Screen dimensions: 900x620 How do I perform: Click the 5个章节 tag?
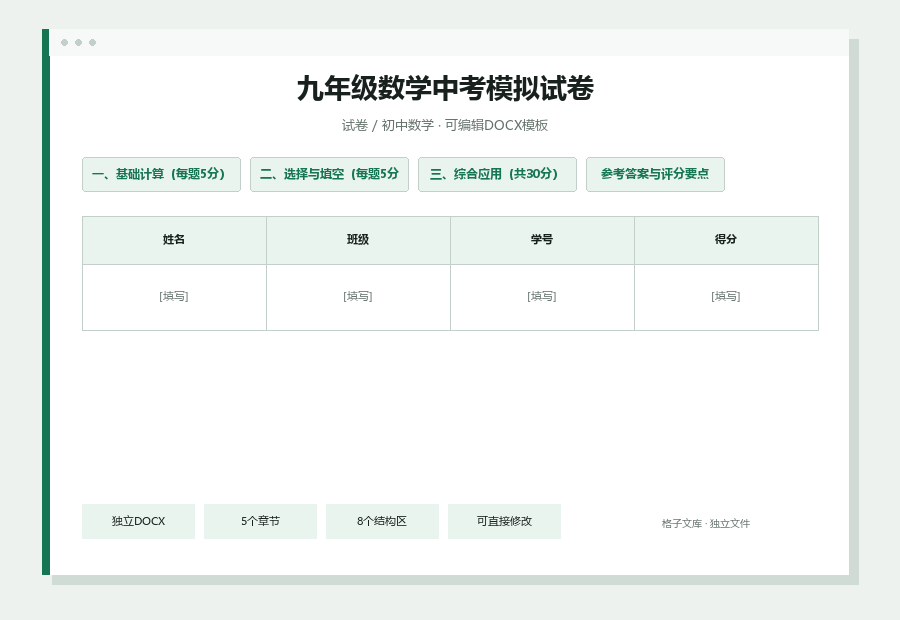click(x=260, y=521)
